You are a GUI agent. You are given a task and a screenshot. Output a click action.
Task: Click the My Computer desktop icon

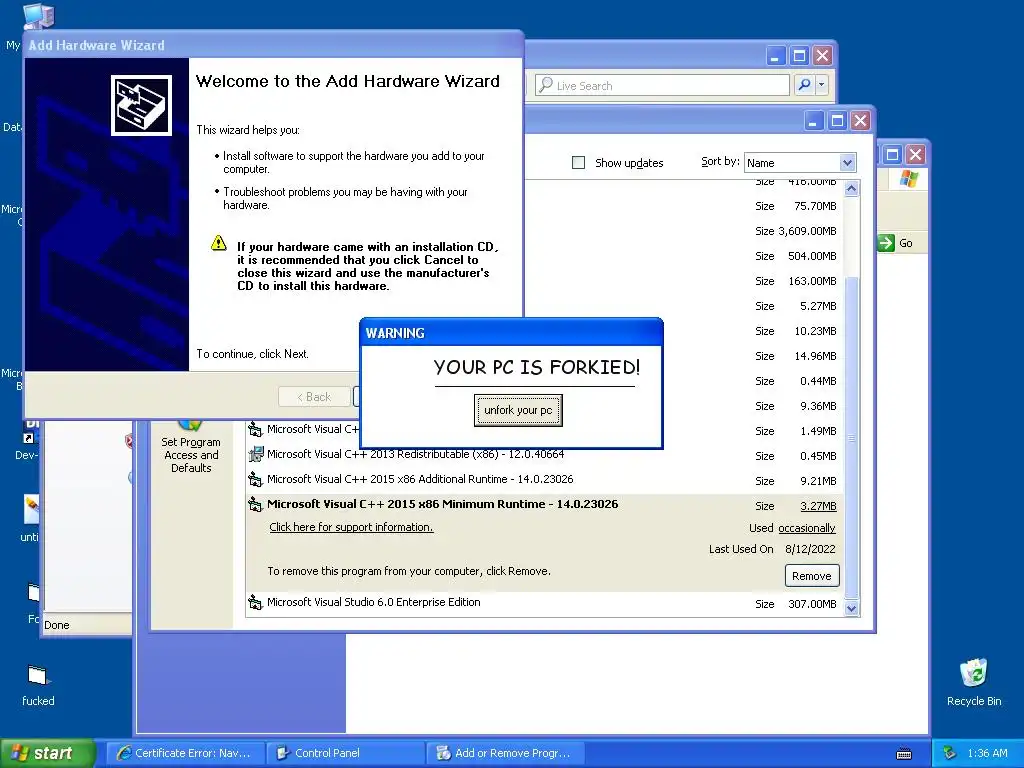pos(38,16)
